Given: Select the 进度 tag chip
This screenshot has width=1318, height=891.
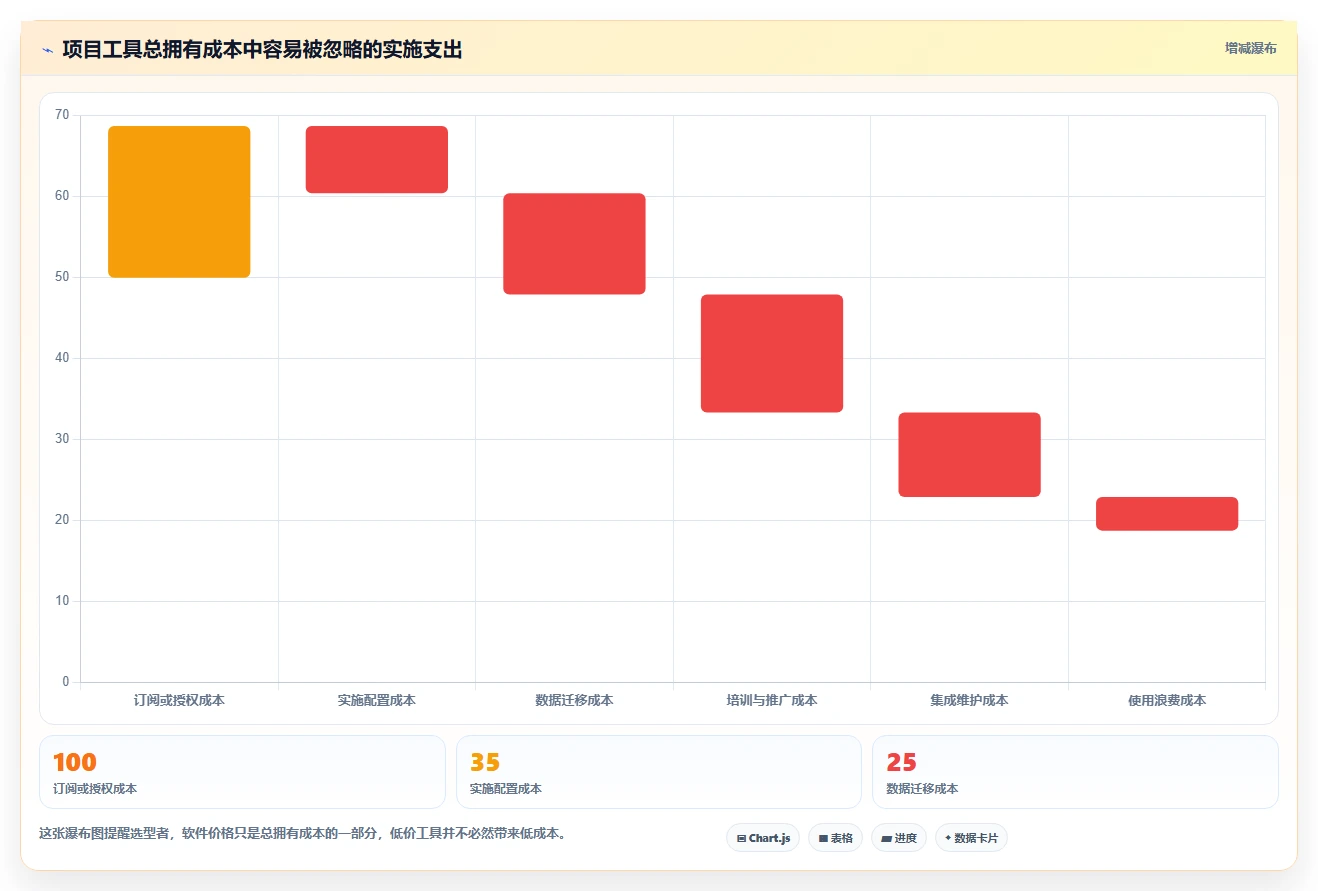Looking at the screenshot, I should point(899,838).
